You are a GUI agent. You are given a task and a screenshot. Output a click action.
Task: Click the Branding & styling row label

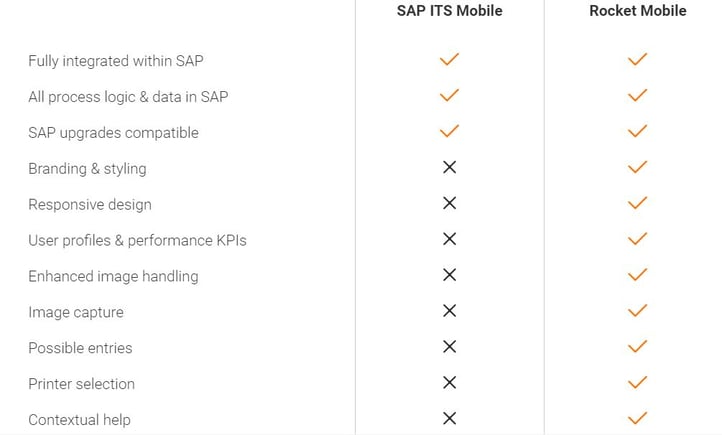click(x=87, y=169)
